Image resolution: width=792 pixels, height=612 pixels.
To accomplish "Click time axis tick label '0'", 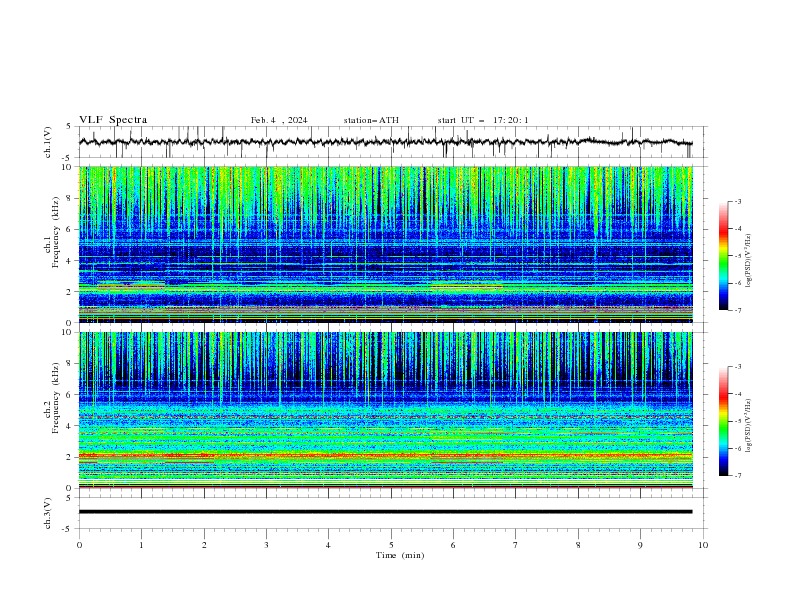I will pos(79,545).
